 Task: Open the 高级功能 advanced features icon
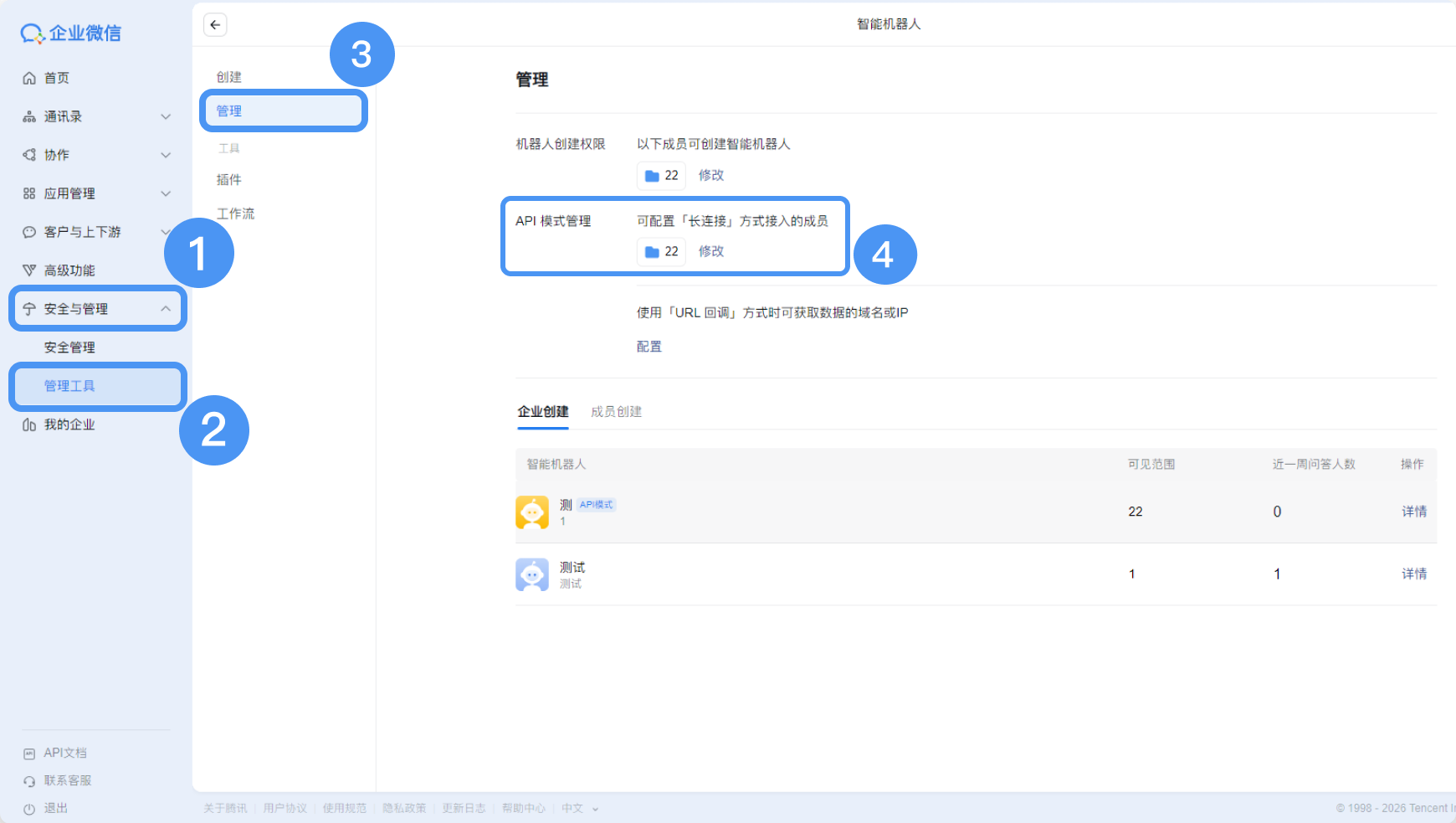tap(29, 270)
